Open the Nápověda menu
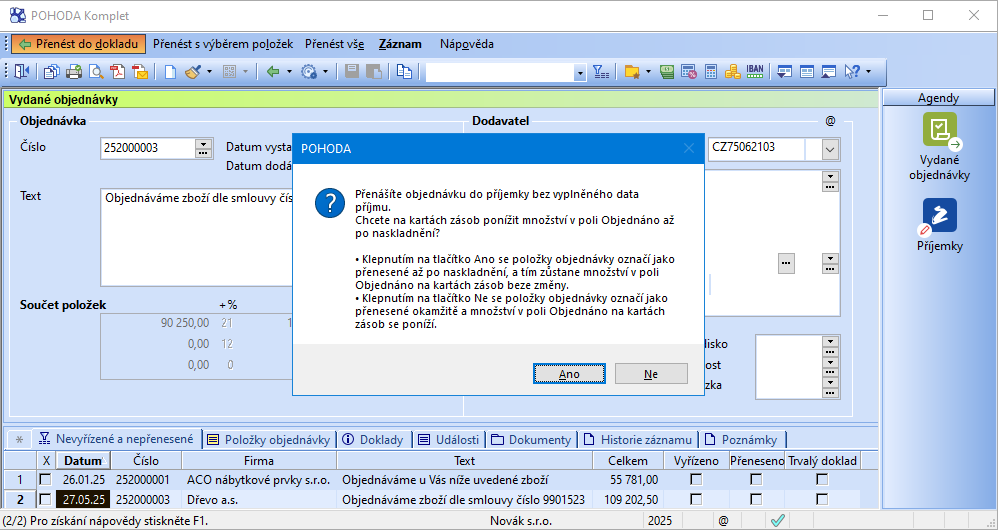Image resolution: width=1000 pixels, height=531 pixels. click(x=467, y=44)
